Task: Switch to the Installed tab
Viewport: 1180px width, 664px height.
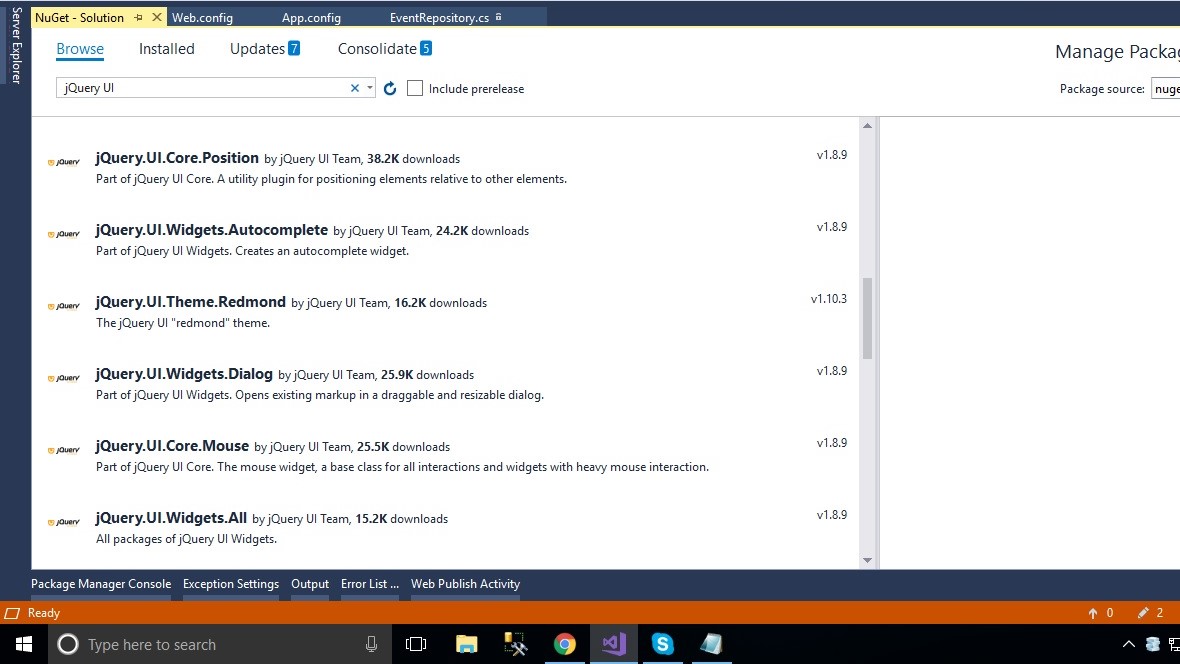Action: tap(166, 48)
